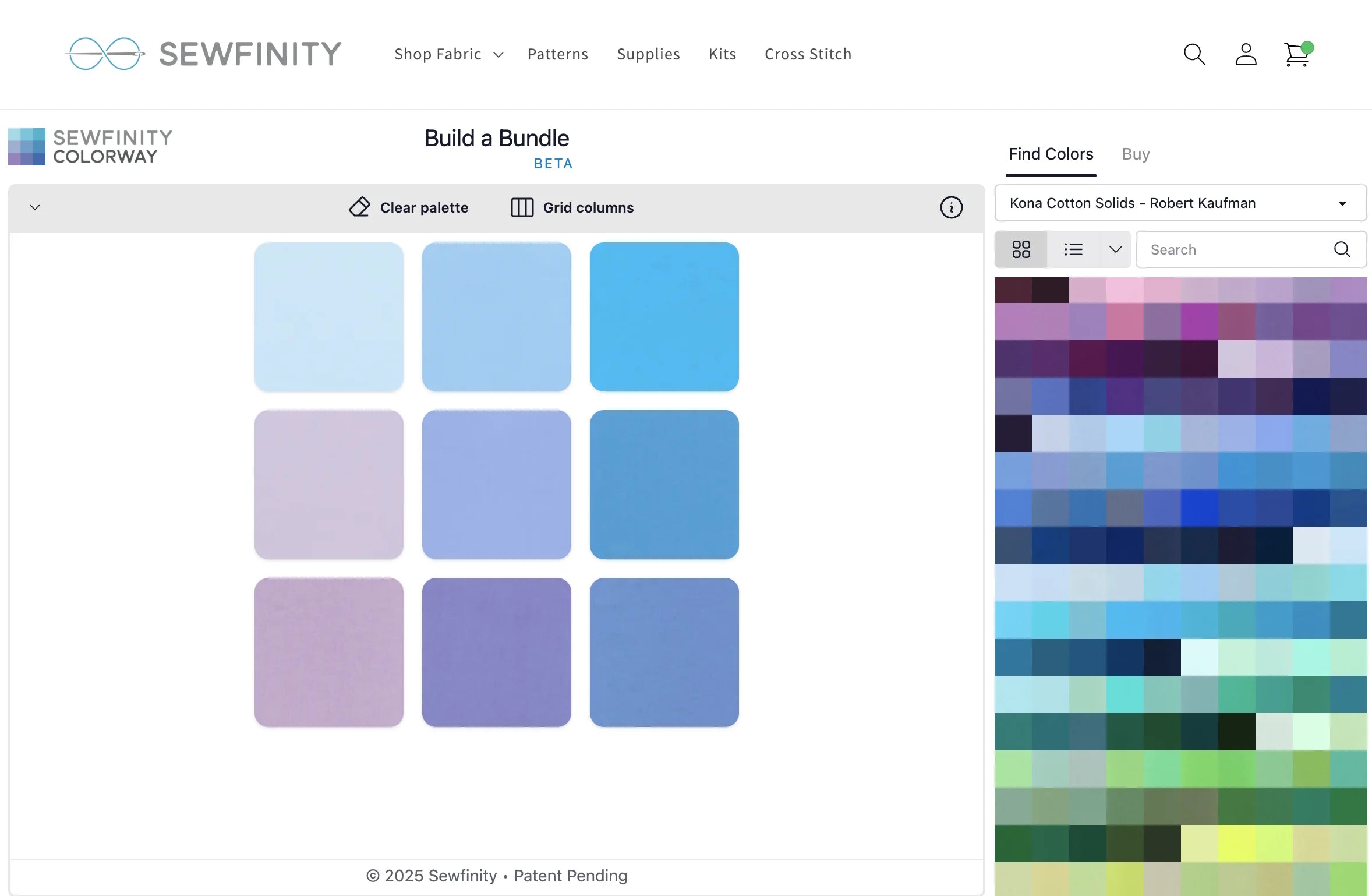Switch to grid view of color swatches
This screenshot has width=1372, height=896.
1021,249
